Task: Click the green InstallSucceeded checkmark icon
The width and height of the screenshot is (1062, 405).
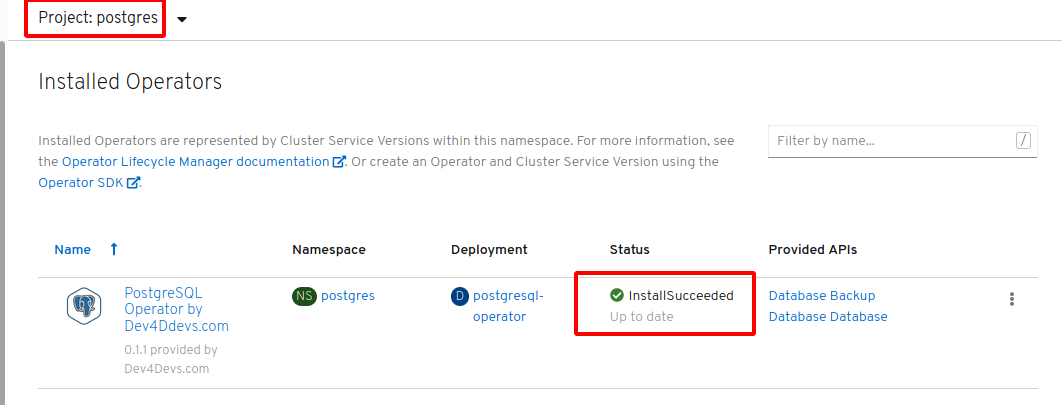Action: [616, 295]
